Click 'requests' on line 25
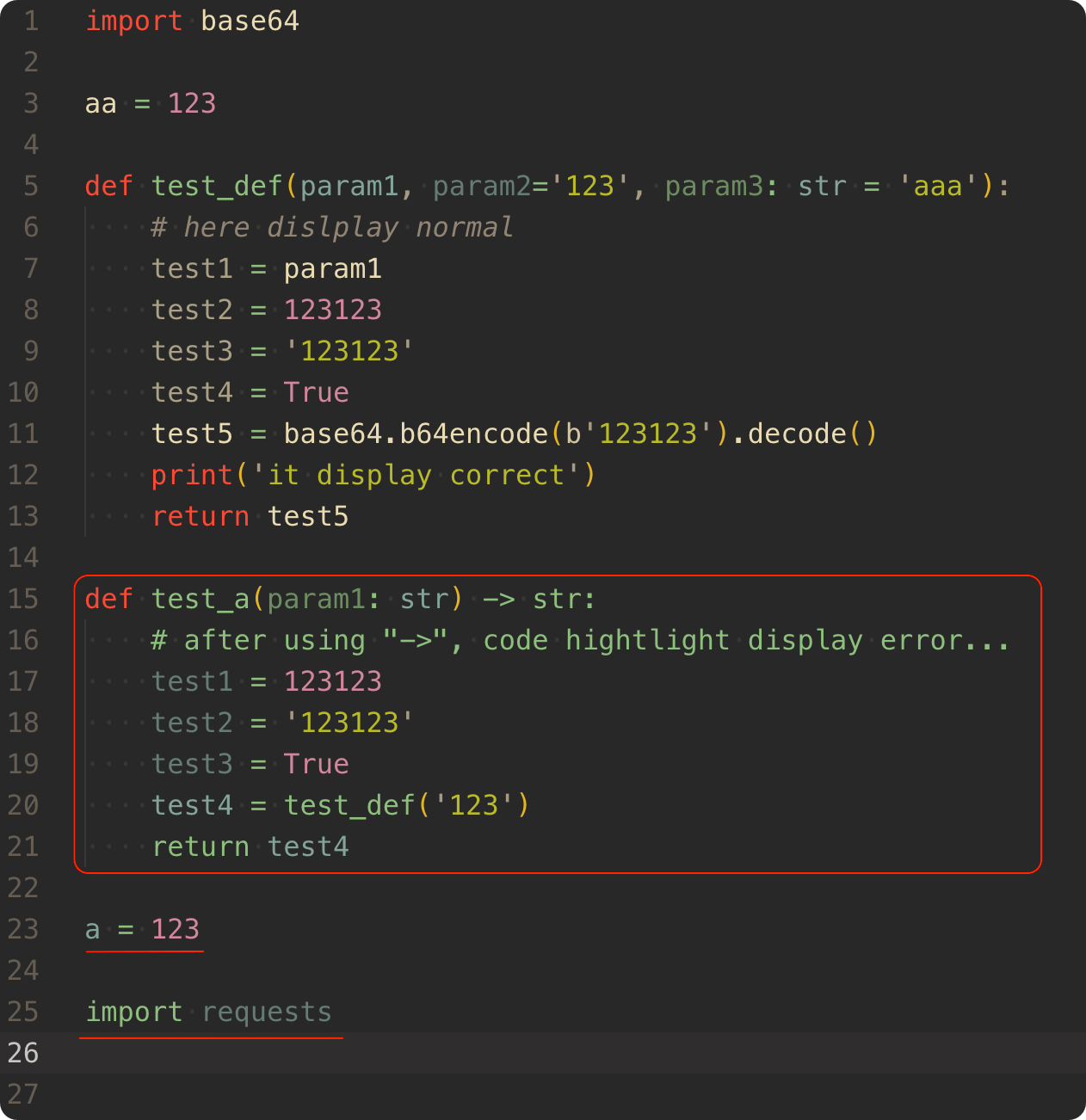1086x1120 pixels. [267, 1012]
